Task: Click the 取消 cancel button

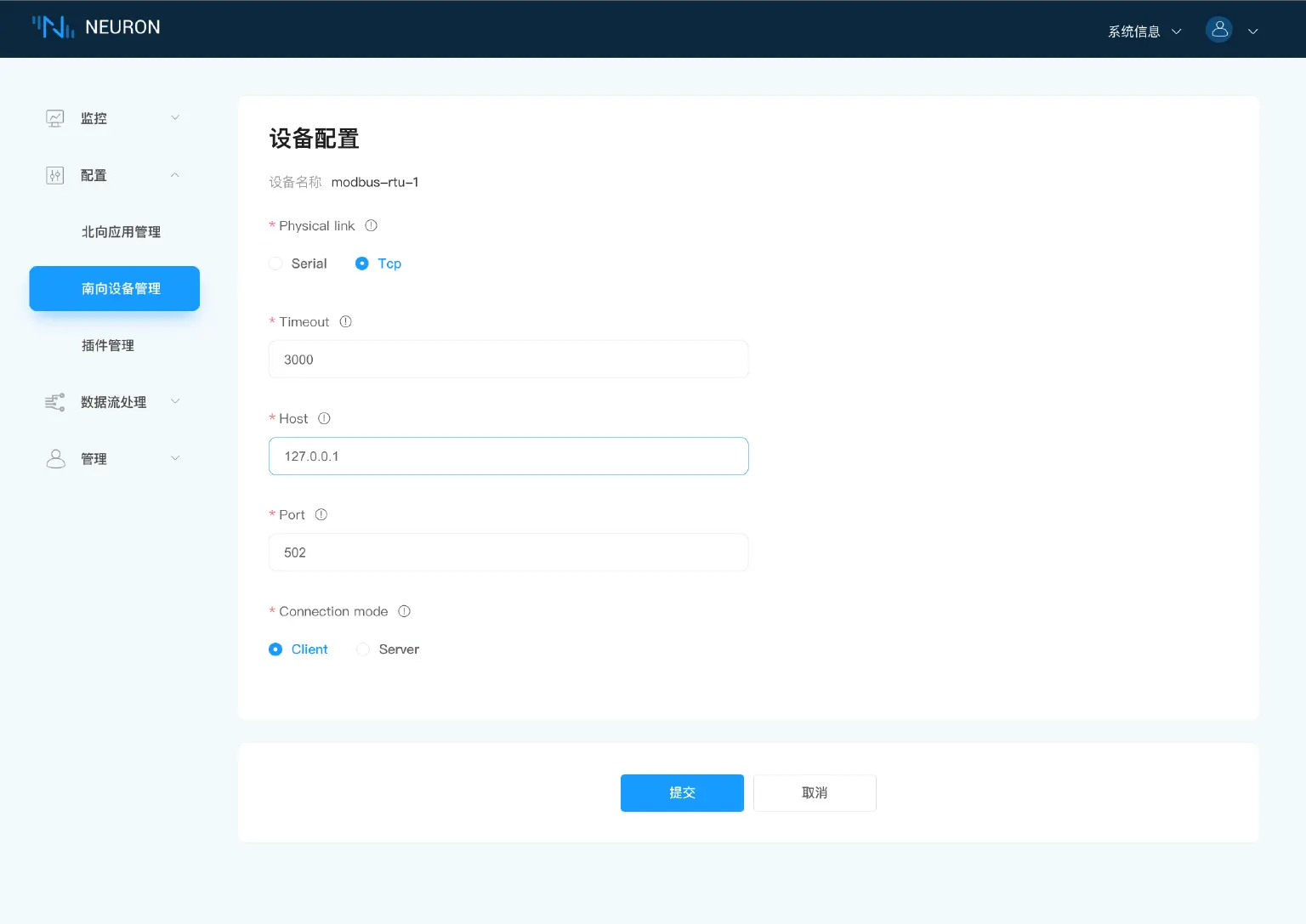Action: coord(814,792)
